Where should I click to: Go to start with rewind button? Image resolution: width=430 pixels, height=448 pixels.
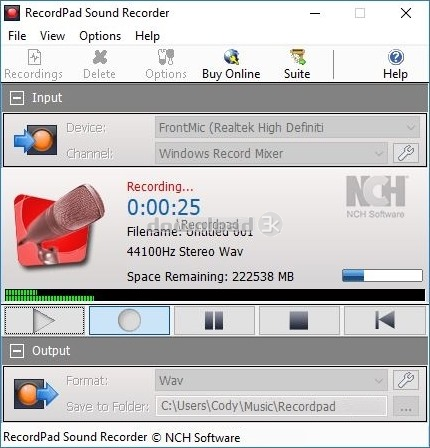click(x=385, y=321)
